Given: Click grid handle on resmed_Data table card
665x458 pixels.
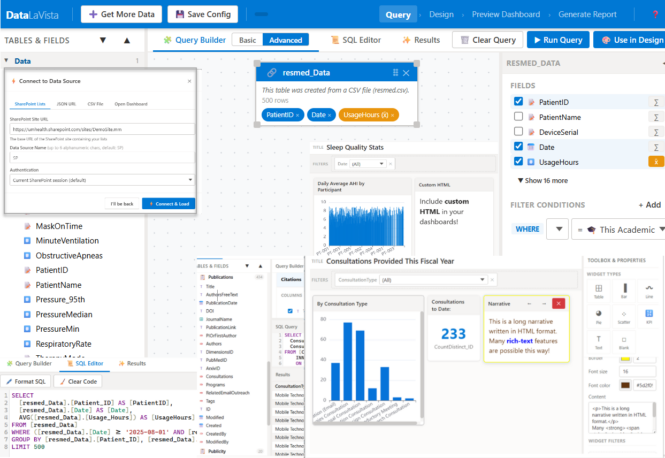Looking at the screenshot, I should [395, 73].
